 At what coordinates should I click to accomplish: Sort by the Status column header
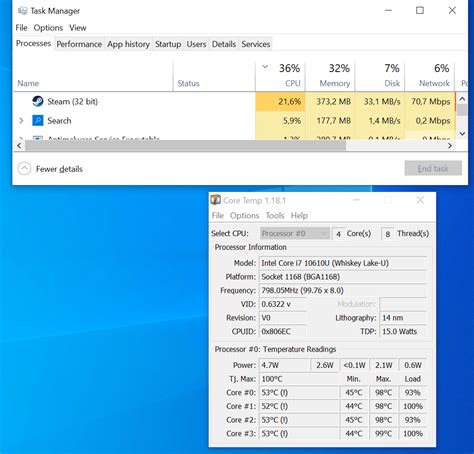[214, 76]
